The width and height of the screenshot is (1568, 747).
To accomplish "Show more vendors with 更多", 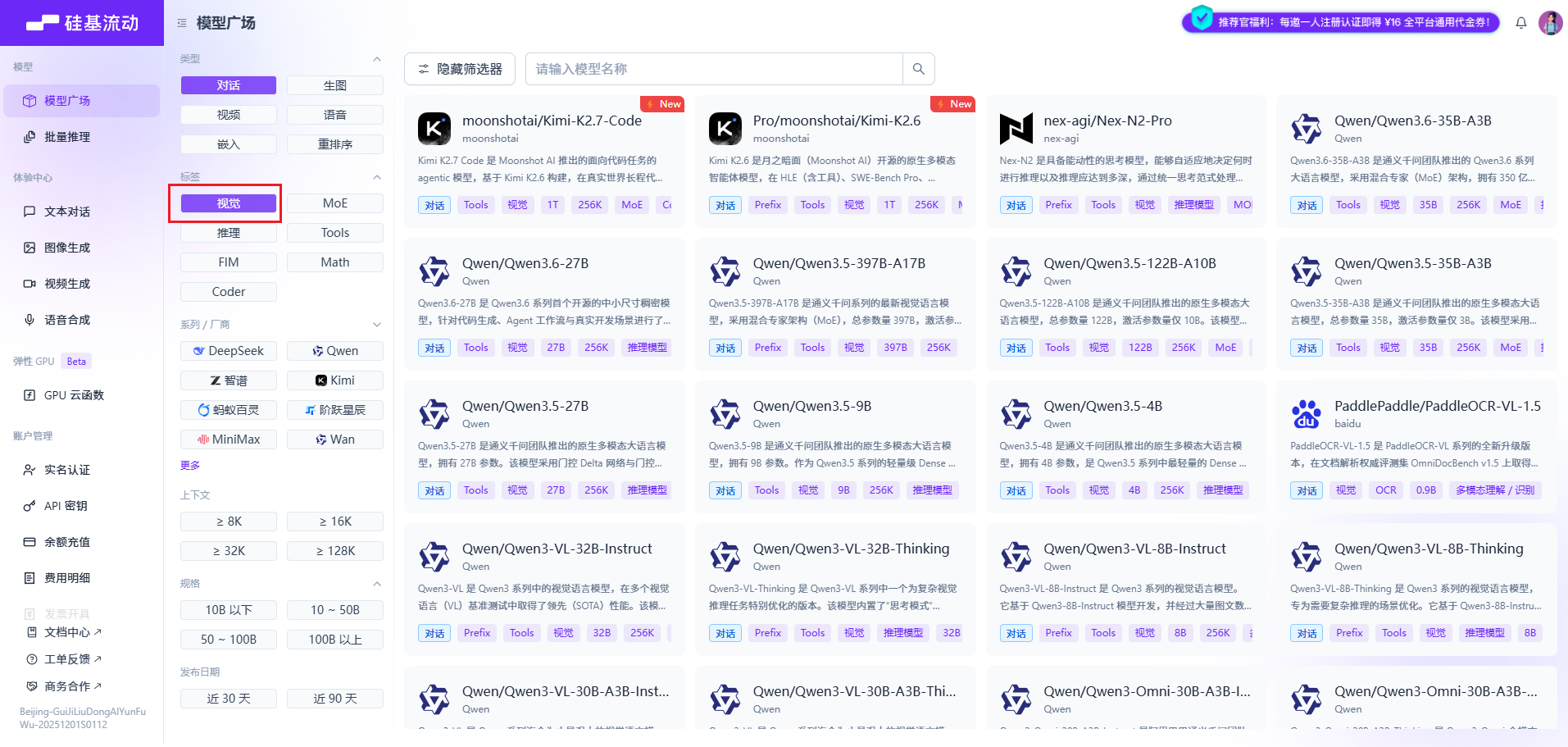I will pos(190,466).
